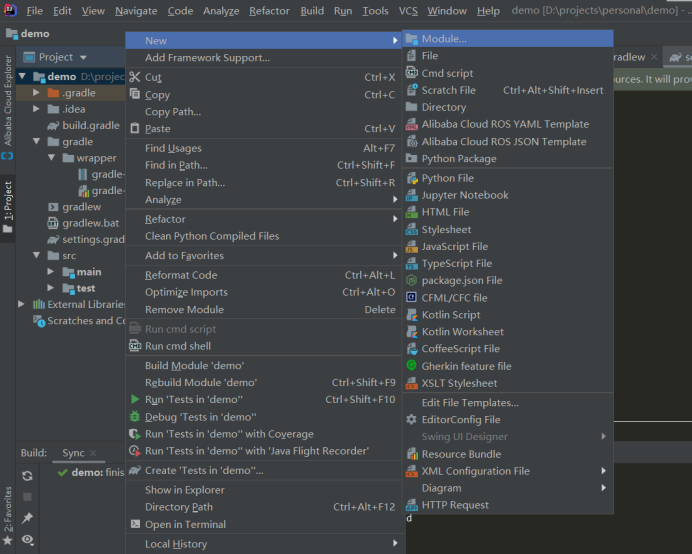Click the Debug Tests bug icon
This screenshot has height=554, width=692.
pos(135,417)
